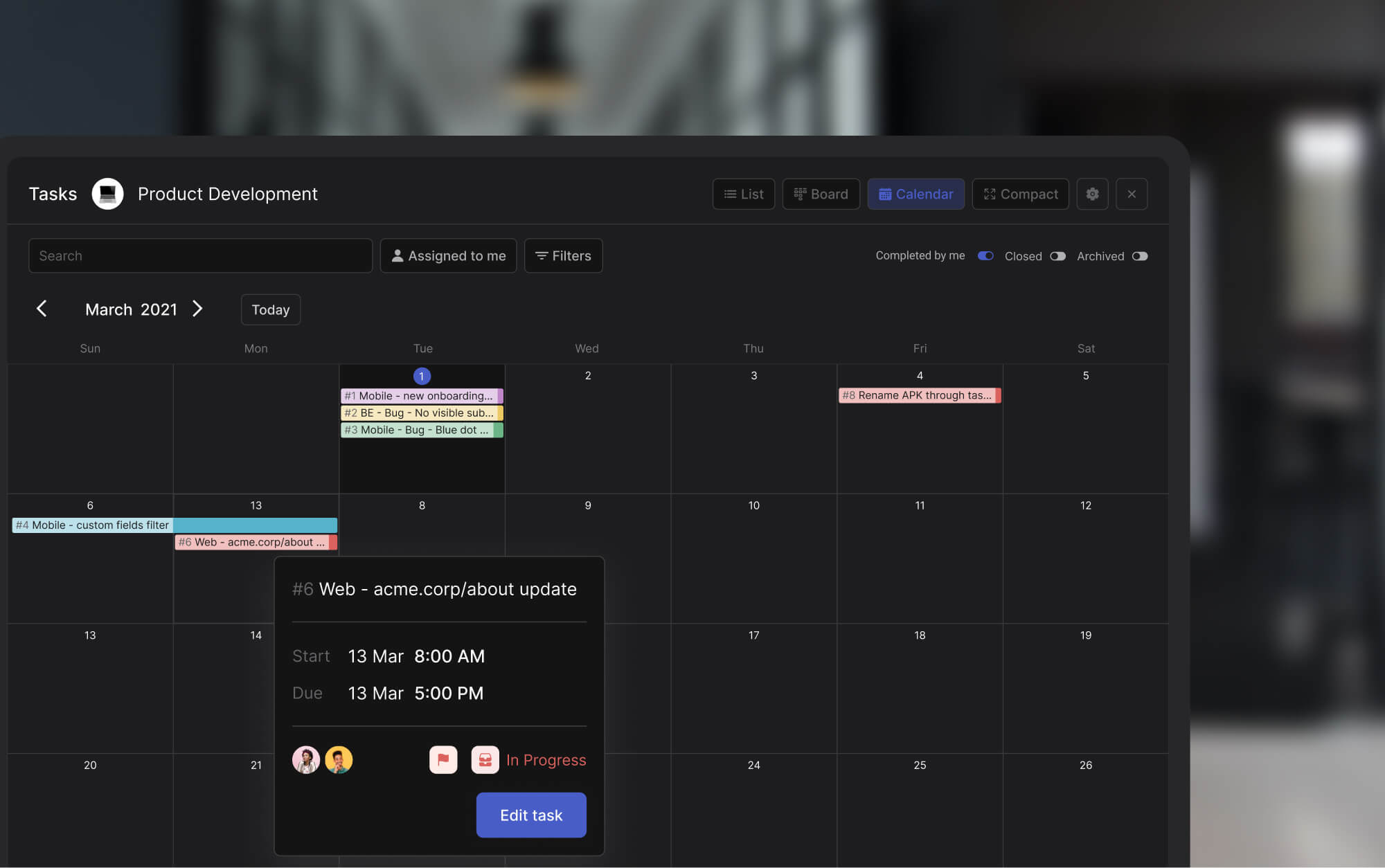The height and width of the screenshot is (868, 1385).
Task: Enable the Closed tasks toggle
Action: [x=1058, y=255]
